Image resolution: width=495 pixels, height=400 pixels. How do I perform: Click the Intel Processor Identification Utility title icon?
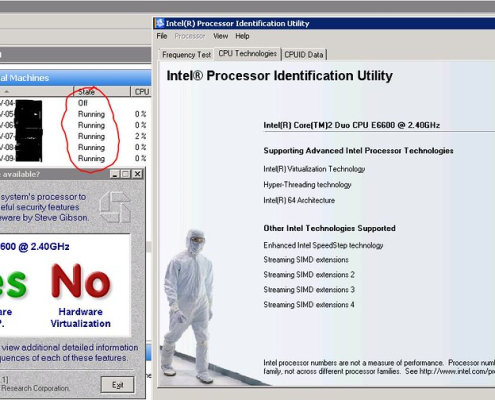(160, 23)
